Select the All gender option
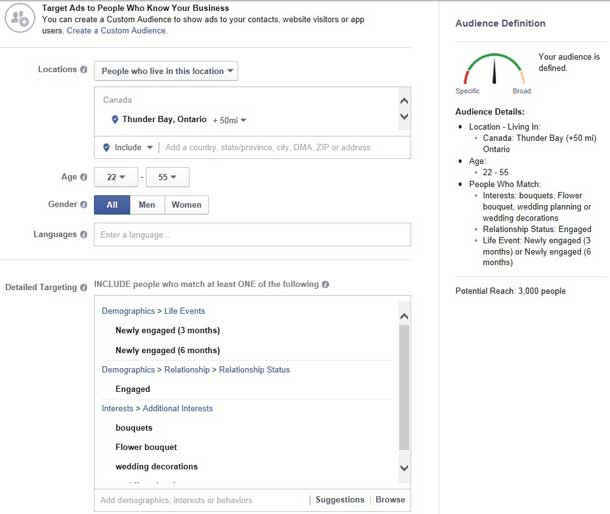This screenshot has width=610, height=514. (x=111, y=205)
